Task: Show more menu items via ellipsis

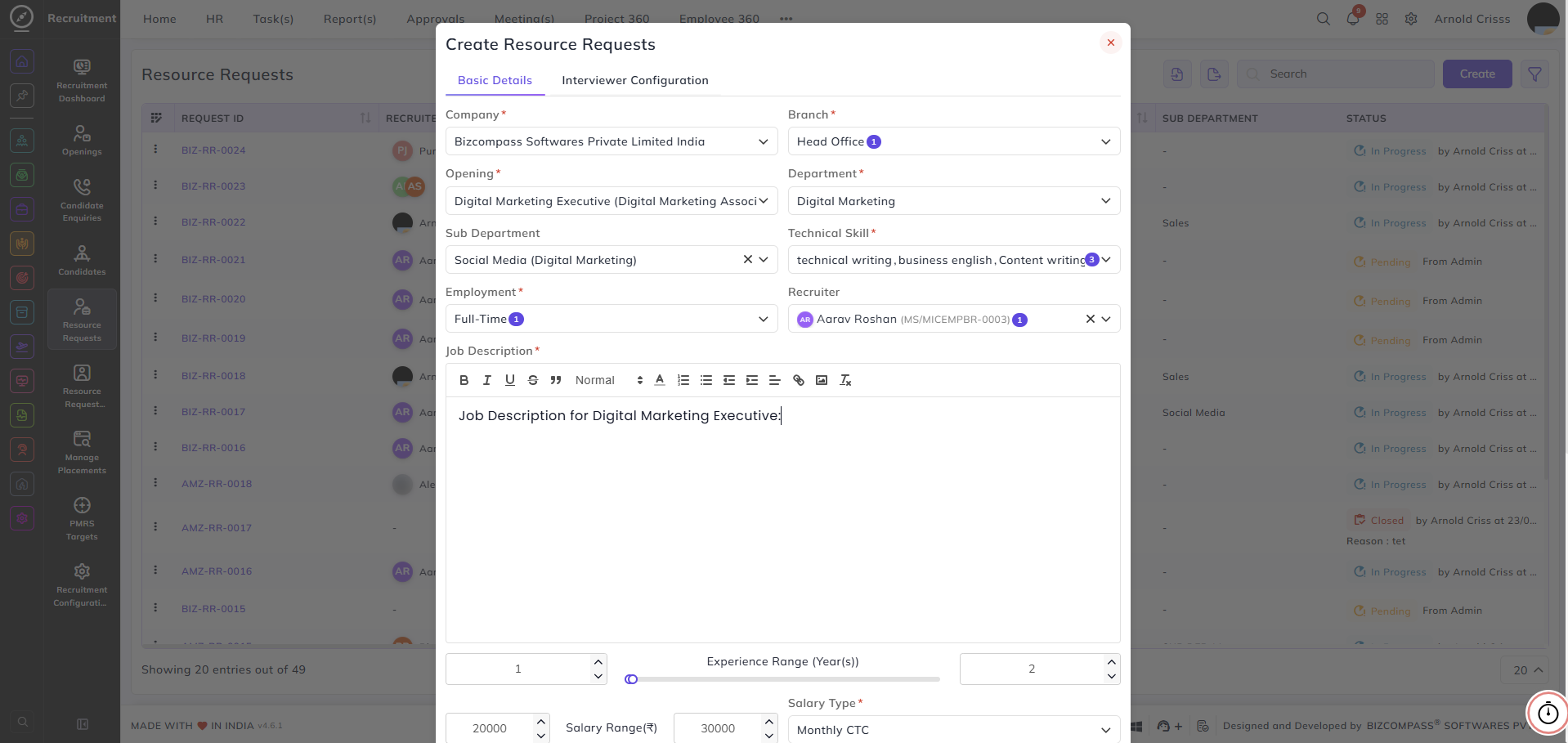Action: pyautogui.click(x=786, y=19)
